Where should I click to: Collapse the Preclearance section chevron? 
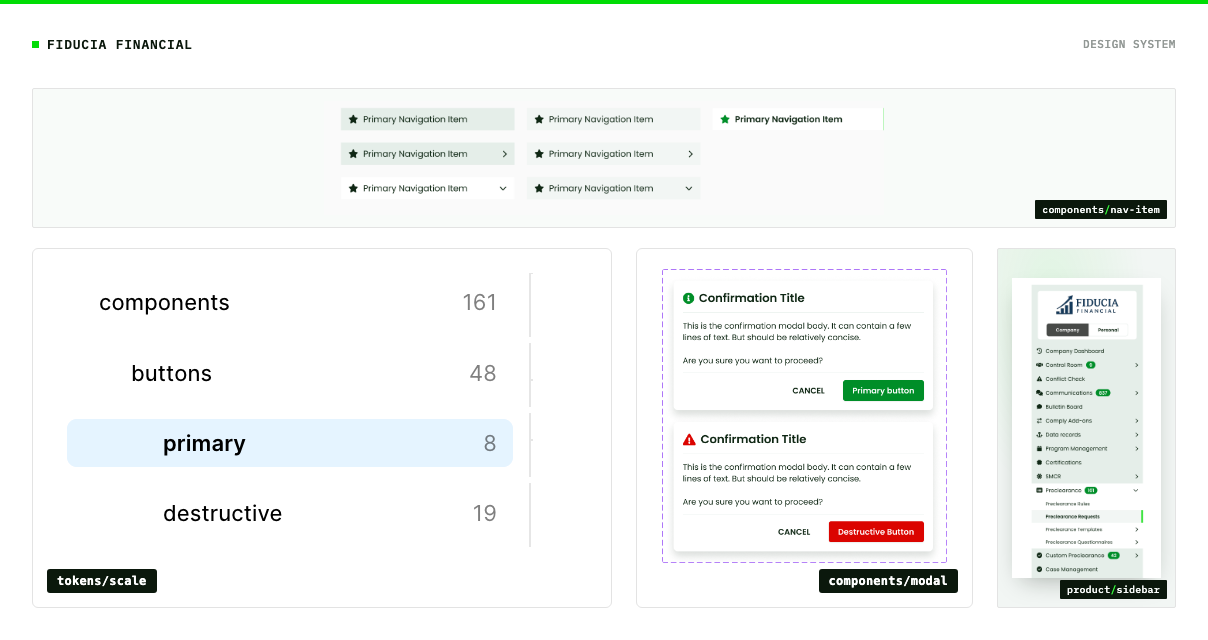click(x=1136, y=490)
